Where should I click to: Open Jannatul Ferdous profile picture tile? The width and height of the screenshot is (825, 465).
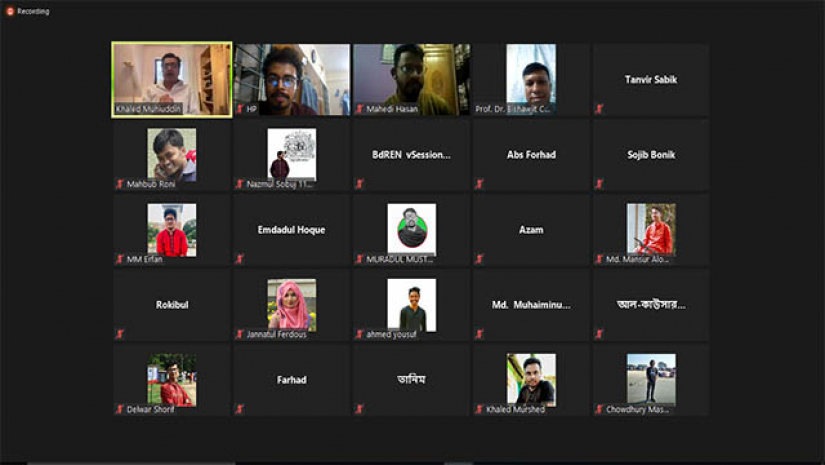[291, 304]
